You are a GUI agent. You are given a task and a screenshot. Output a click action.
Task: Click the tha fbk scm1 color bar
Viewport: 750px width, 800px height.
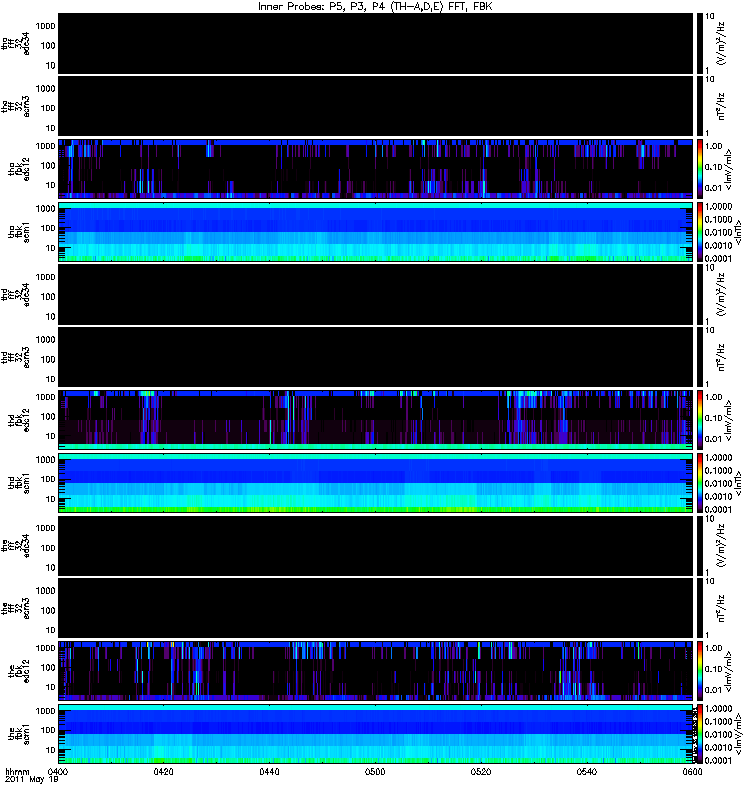(x=699, y=232)
